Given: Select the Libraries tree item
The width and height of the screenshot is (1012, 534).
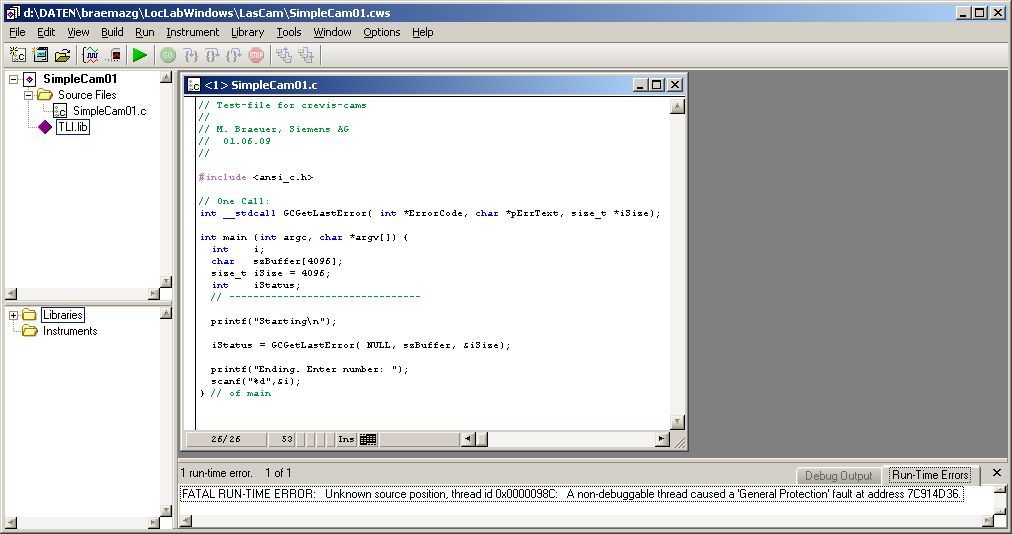Looking at the screenshot, I should [63, 315].
